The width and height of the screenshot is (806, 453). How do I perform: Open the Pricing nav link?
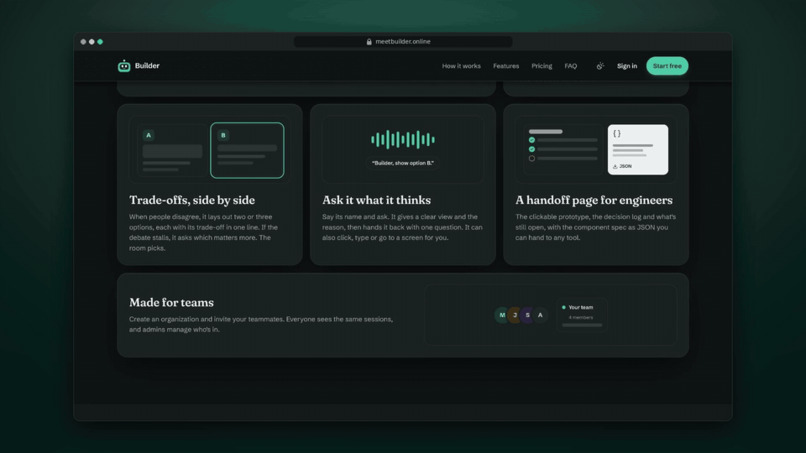541,66
